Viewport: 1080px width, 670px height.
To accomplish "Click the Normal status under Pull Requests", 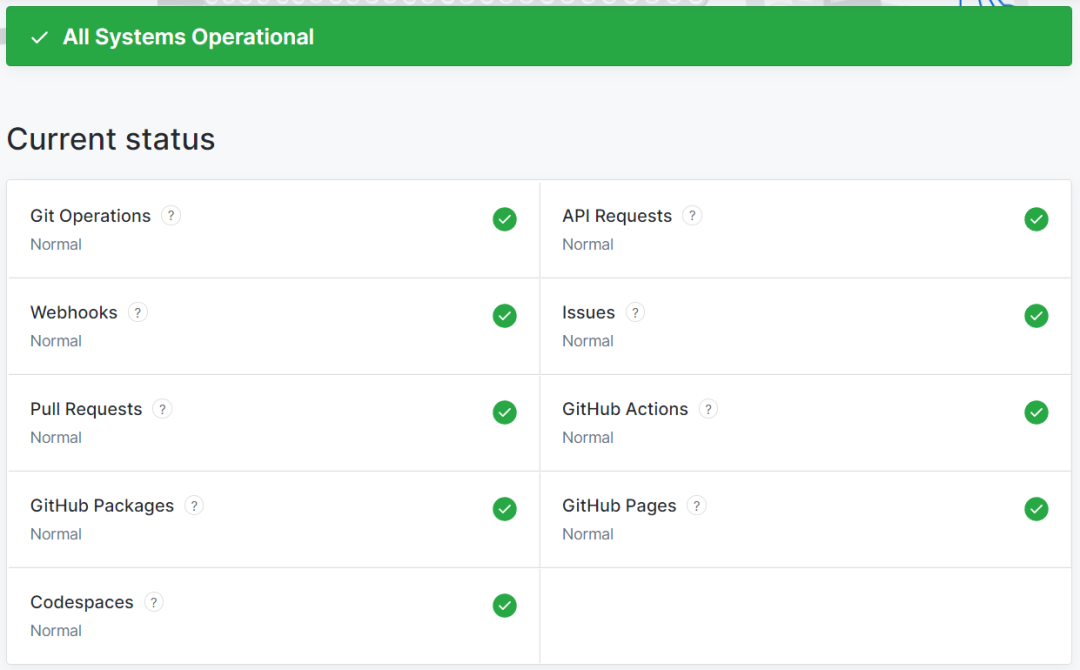I will tap(56, 437).
